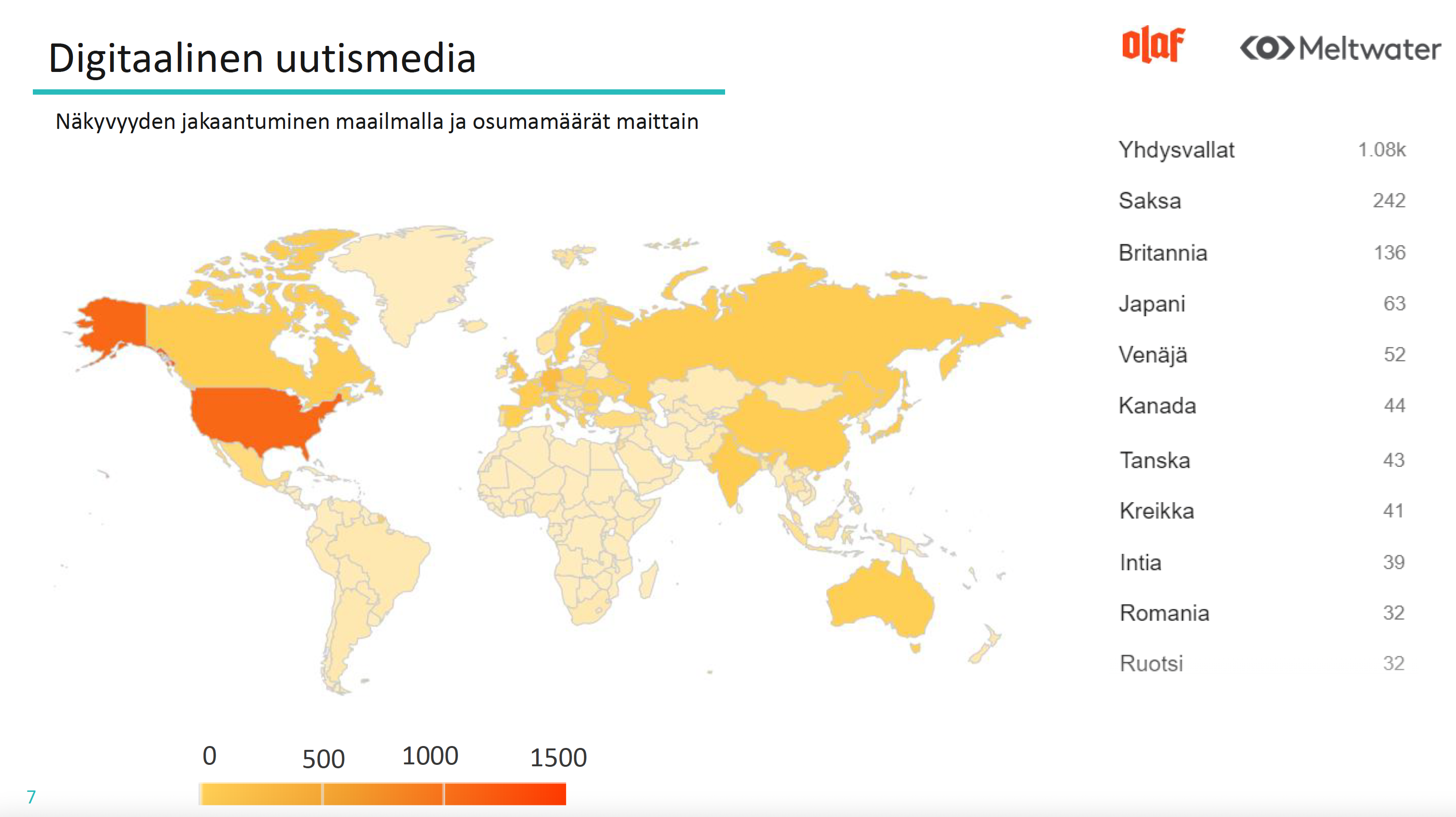Click the slide page number 7
This screenshot has height=817, width=1456.
coord(31,797)
